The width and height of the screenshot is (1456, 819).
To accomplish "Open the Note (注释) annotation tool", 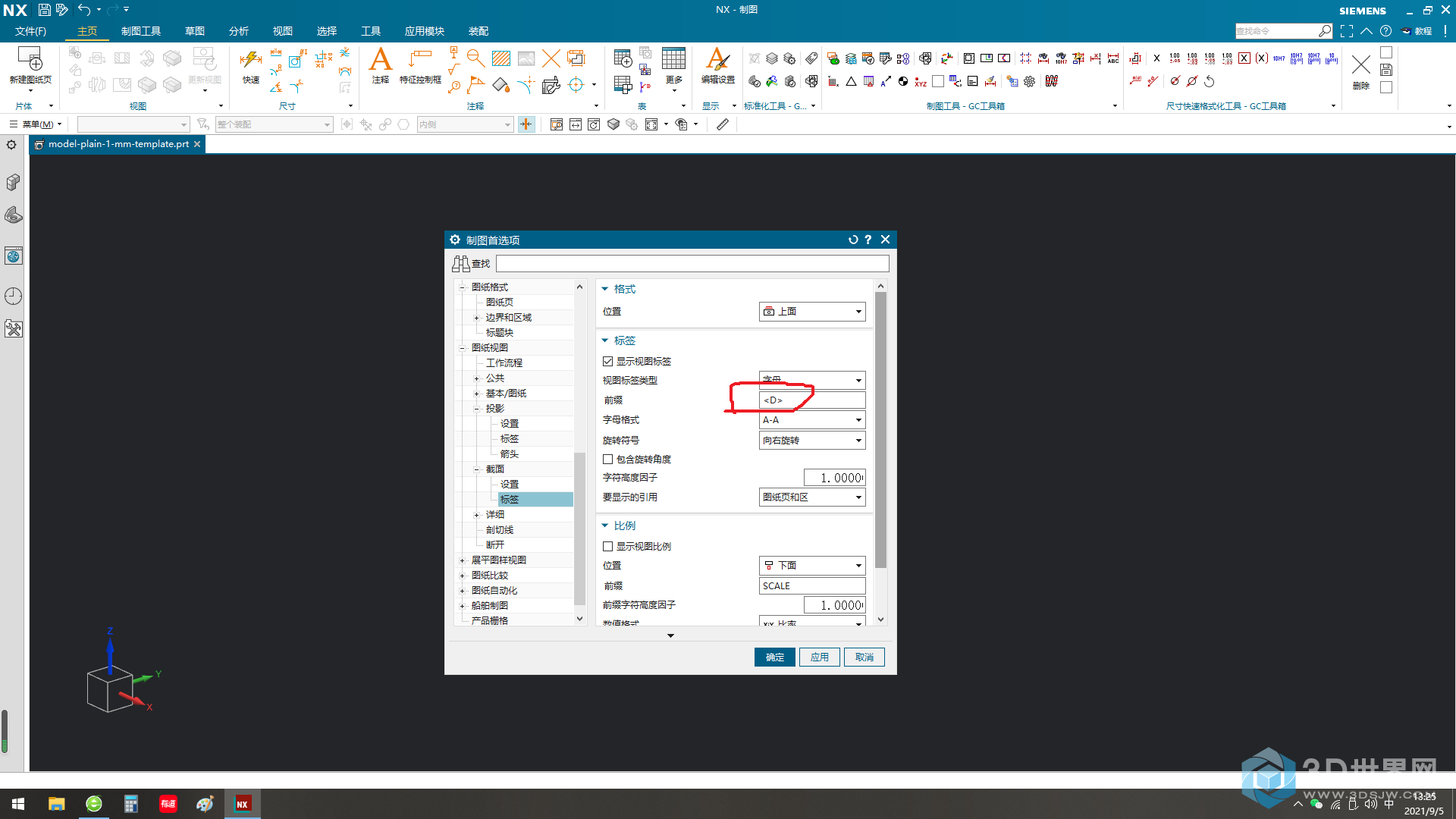I will coord(380,66).
